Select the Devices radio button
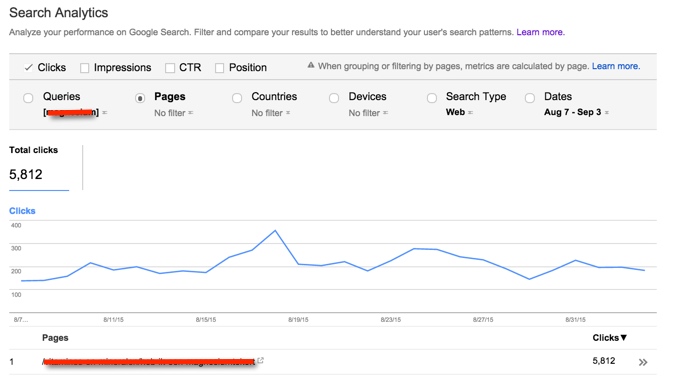Screen dimensions: 676x392 click(x=334, y=98)
